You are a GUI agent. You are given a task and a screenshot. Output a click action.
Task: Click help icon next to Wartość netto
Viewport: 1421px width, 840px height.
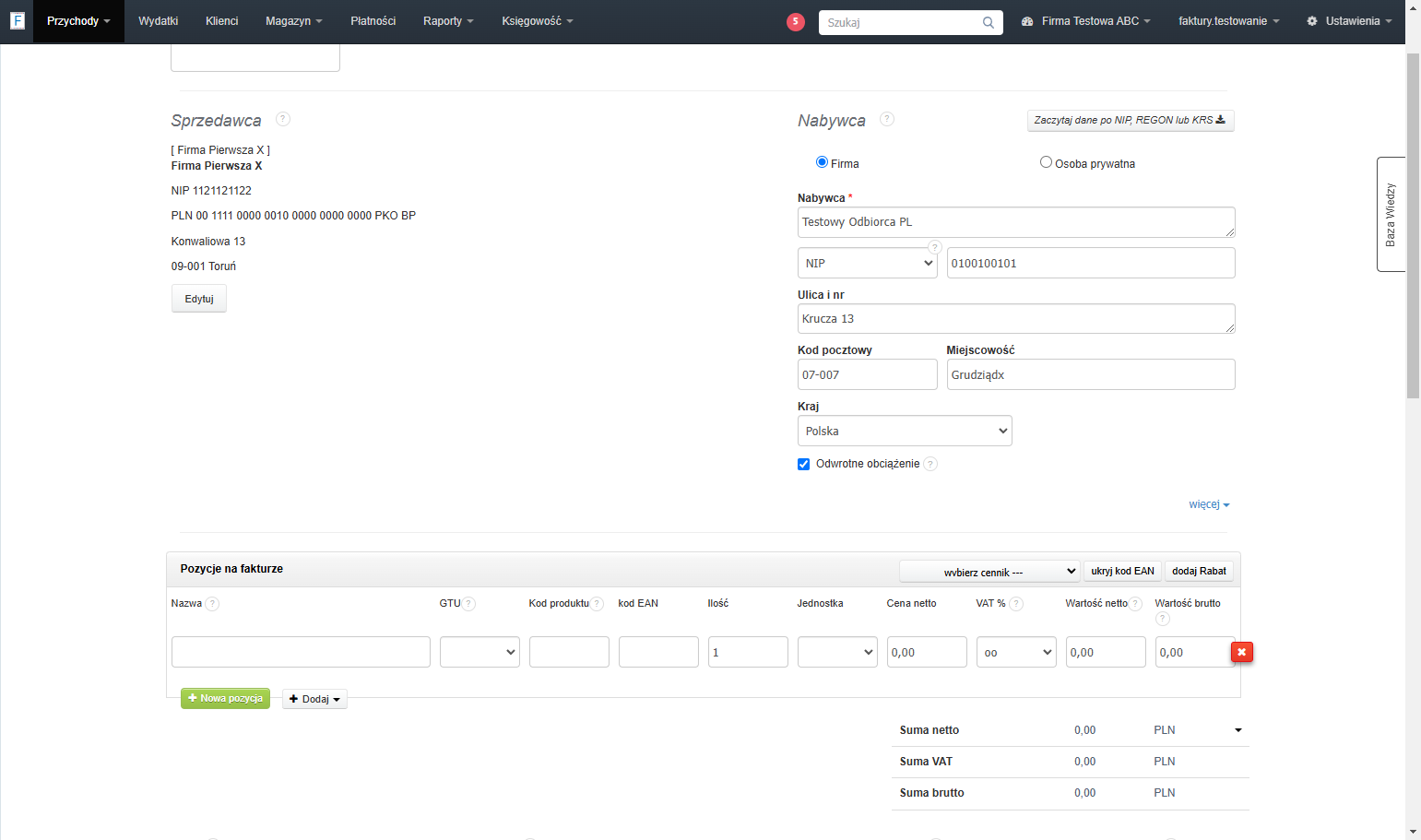point(1135,604)
